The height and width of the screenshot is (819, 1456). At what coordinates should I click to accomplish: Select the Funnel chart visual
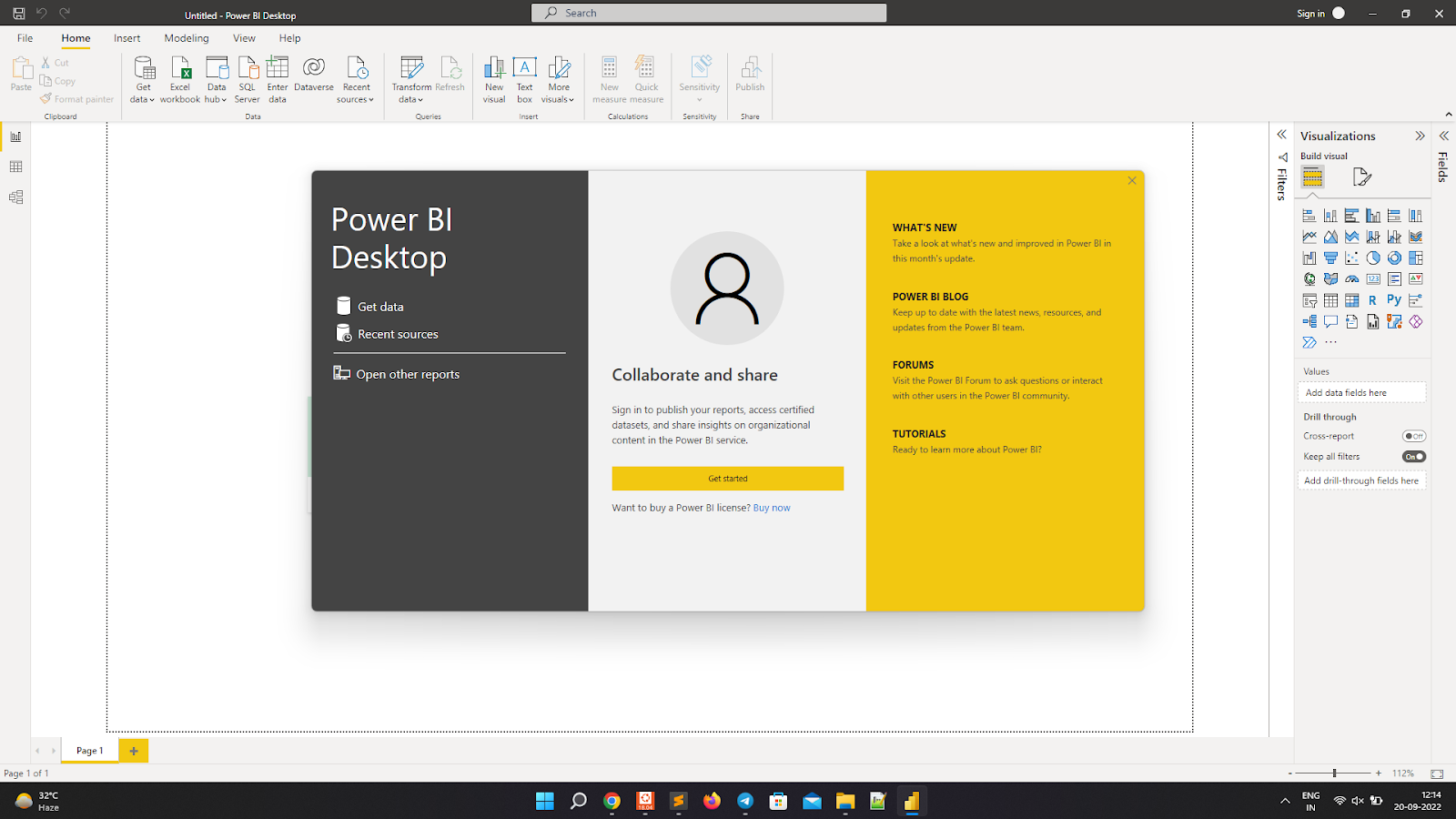(x=1330, y=258)
